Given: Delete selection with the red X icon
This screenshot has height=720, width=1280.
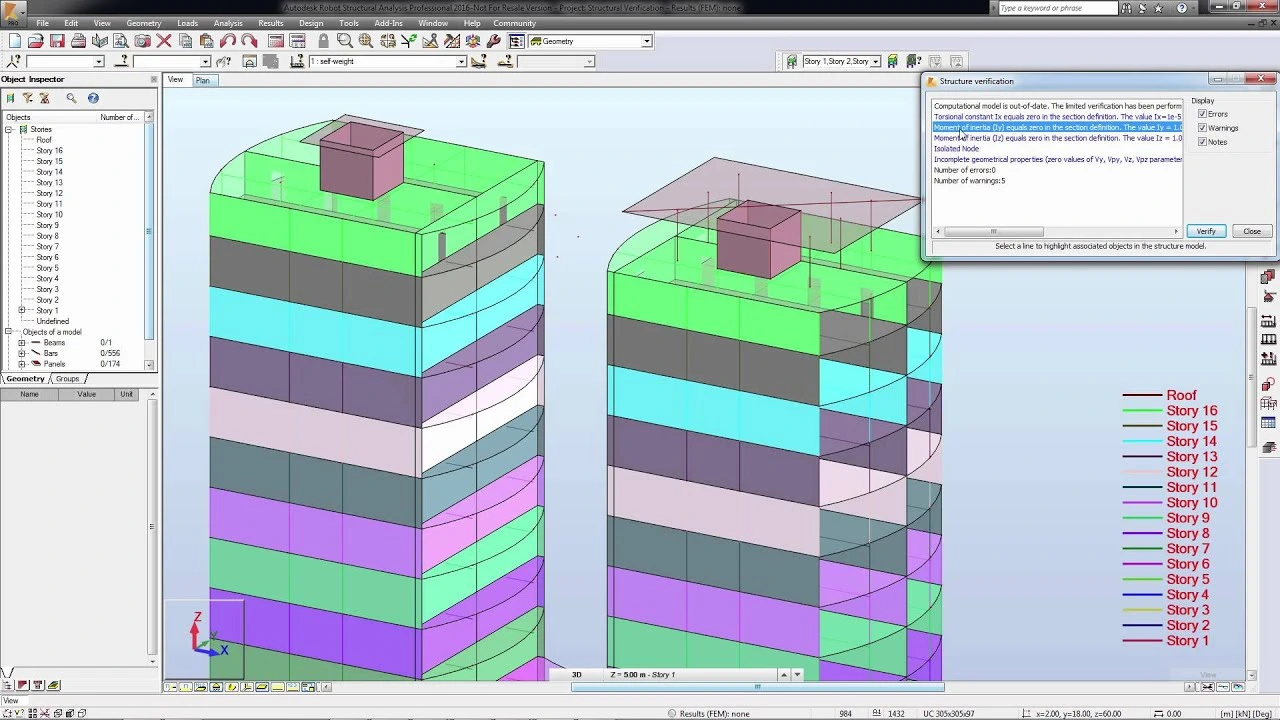Looking at the screenshot, I should coord(164,41).
